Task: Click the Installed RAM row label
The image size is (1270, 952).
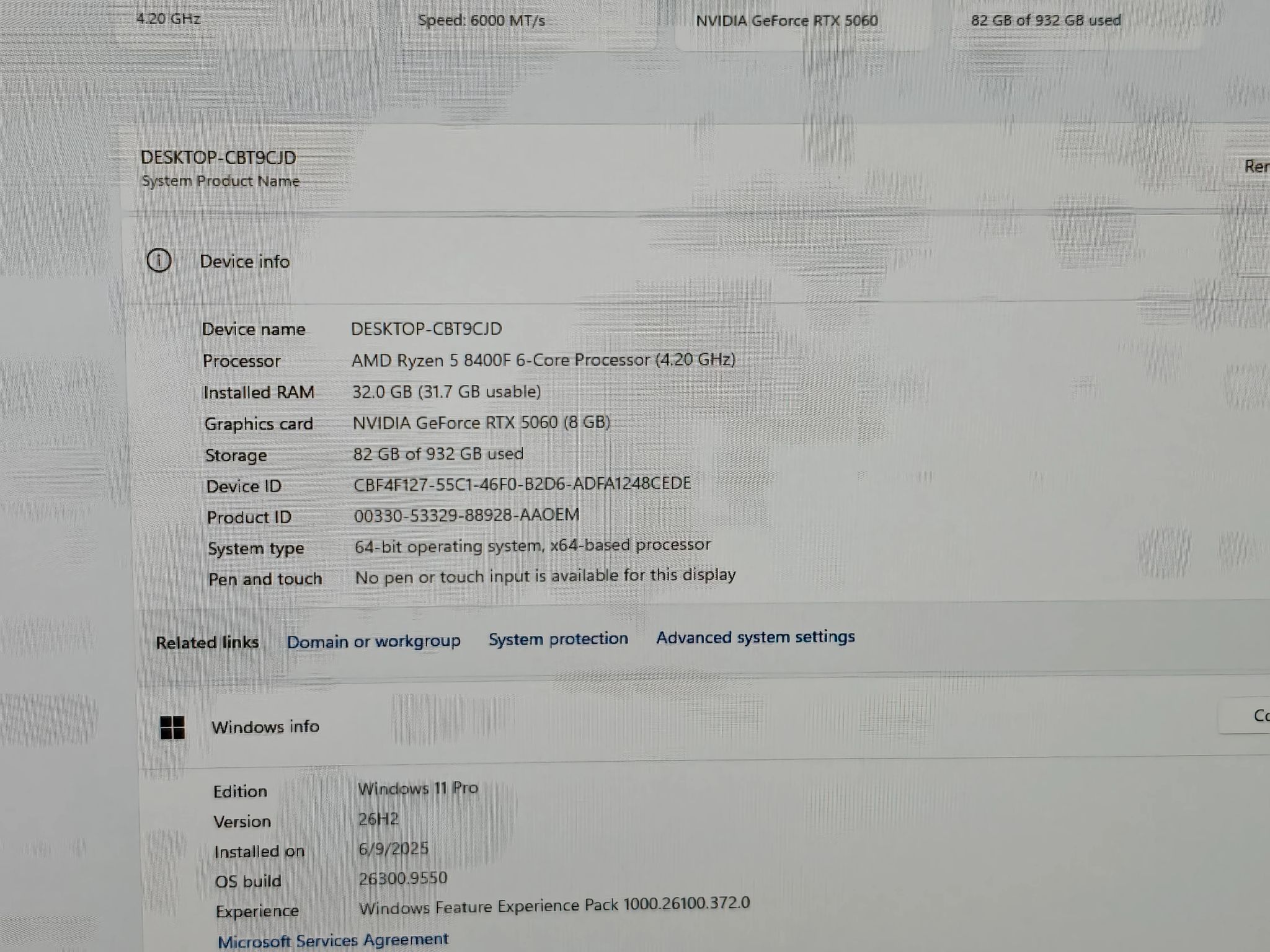Action: pos(259,392)
